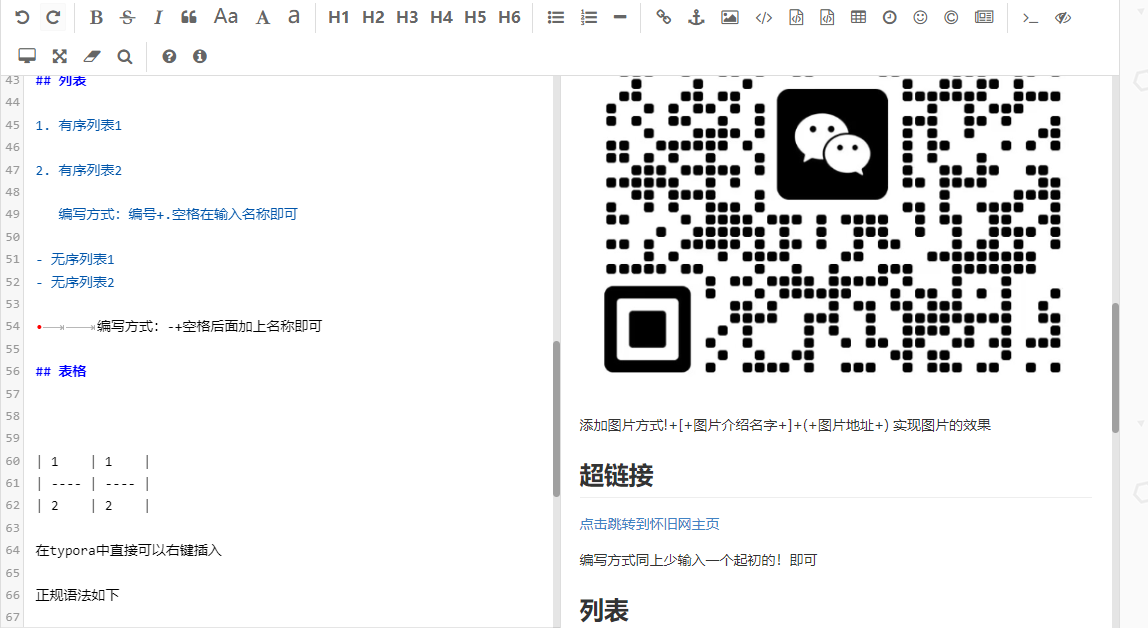The height and width of the screenshot is (628, 1148).
Task: Toggle full HTML preview desktop icon
Action: point(27,56)
